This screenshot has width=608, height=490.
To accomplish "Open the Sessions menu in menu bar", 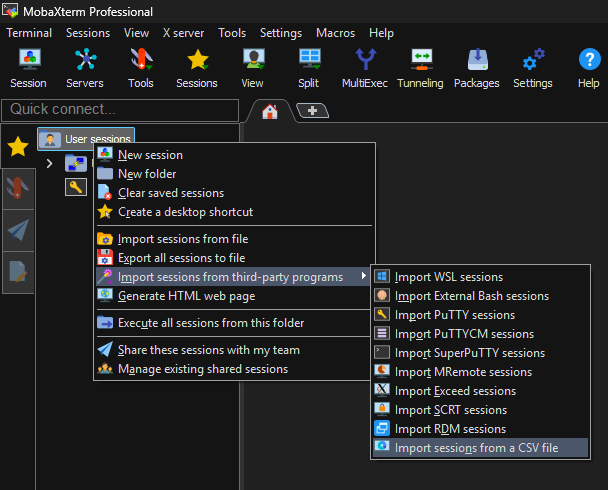I will pyautogui.click(x=88, y=33).
